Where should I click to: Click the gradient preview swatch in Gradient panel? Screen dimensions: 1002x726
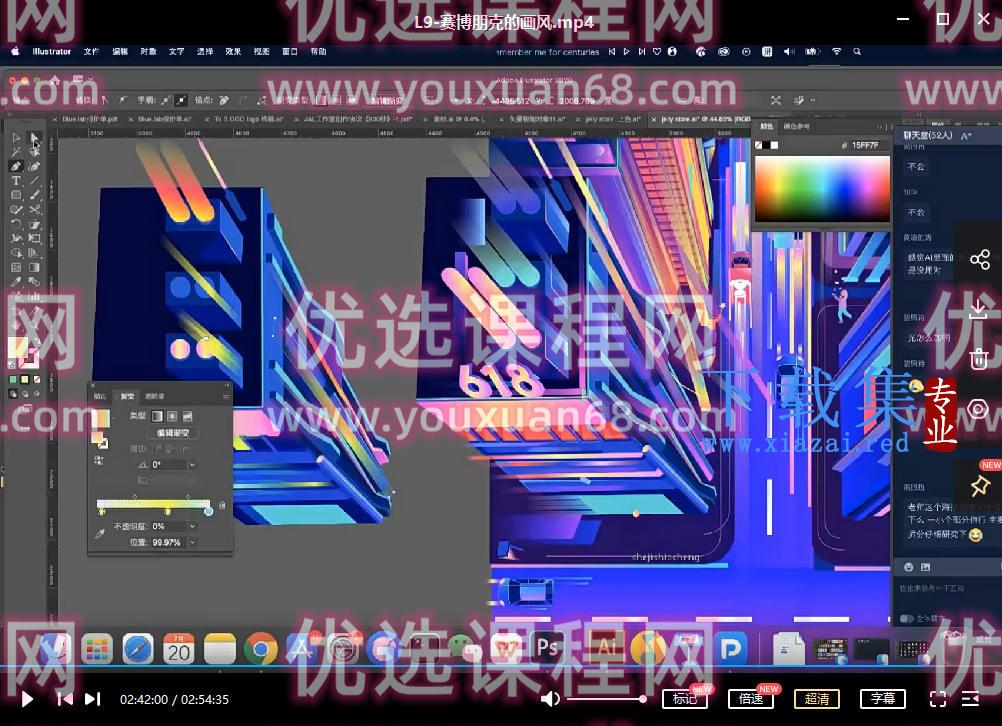100,419
